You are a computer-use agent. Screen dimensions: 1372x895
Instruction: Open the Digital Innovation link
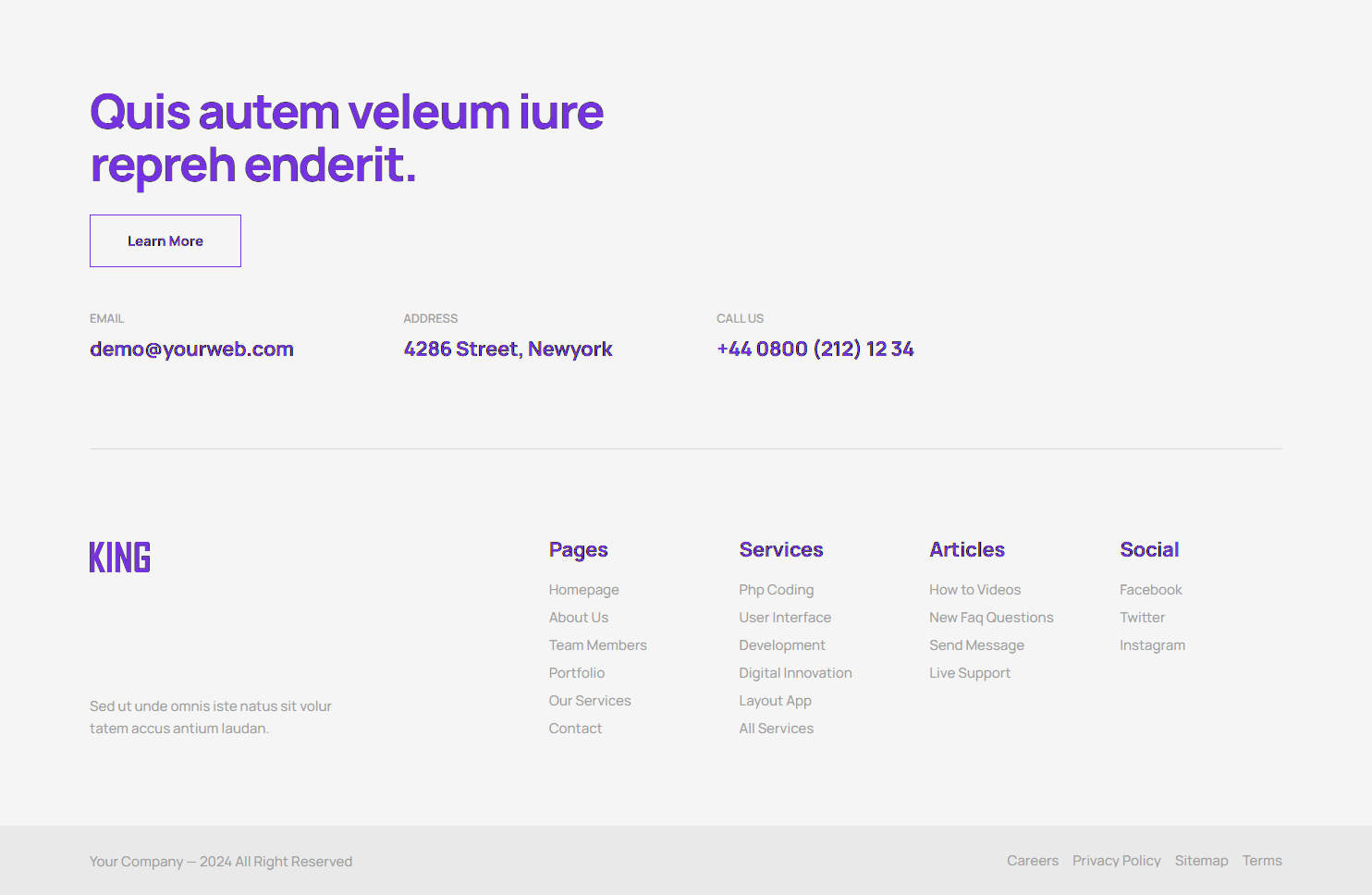[795, 672]
